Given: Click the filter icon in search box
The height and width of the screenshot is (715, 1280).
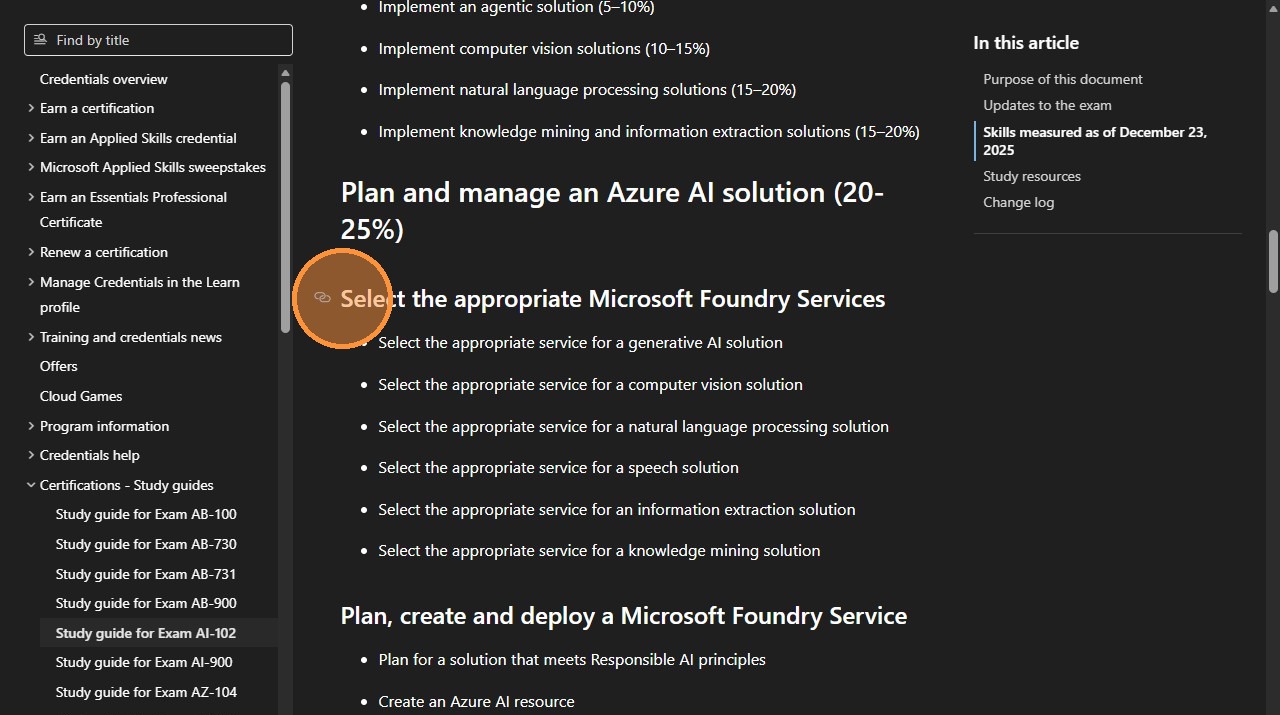Looking at the screenshot, I should (40, 40).
